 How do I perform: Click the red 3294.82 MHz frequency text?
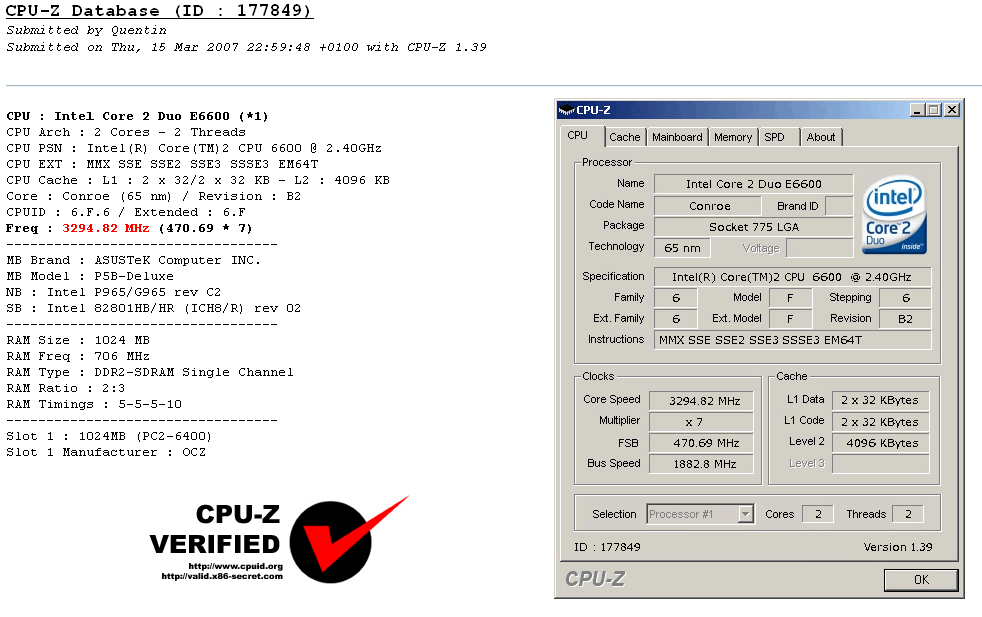click(x=105, y=228)
